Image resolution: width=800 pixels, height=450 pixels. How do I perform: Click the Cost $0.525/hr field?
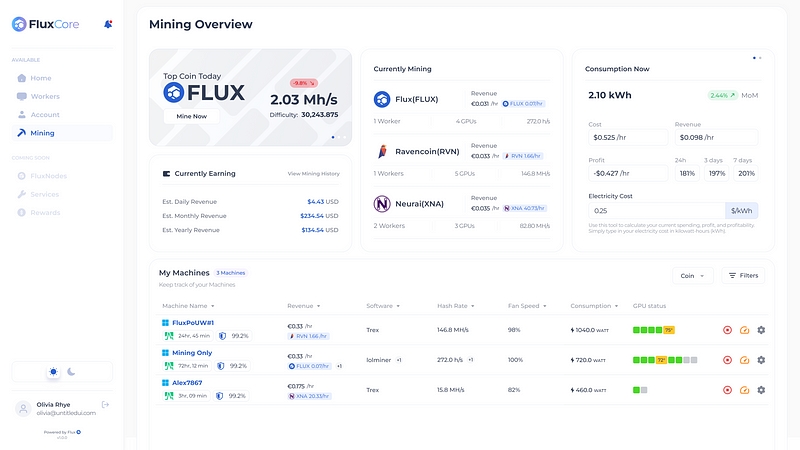point(628,137)
